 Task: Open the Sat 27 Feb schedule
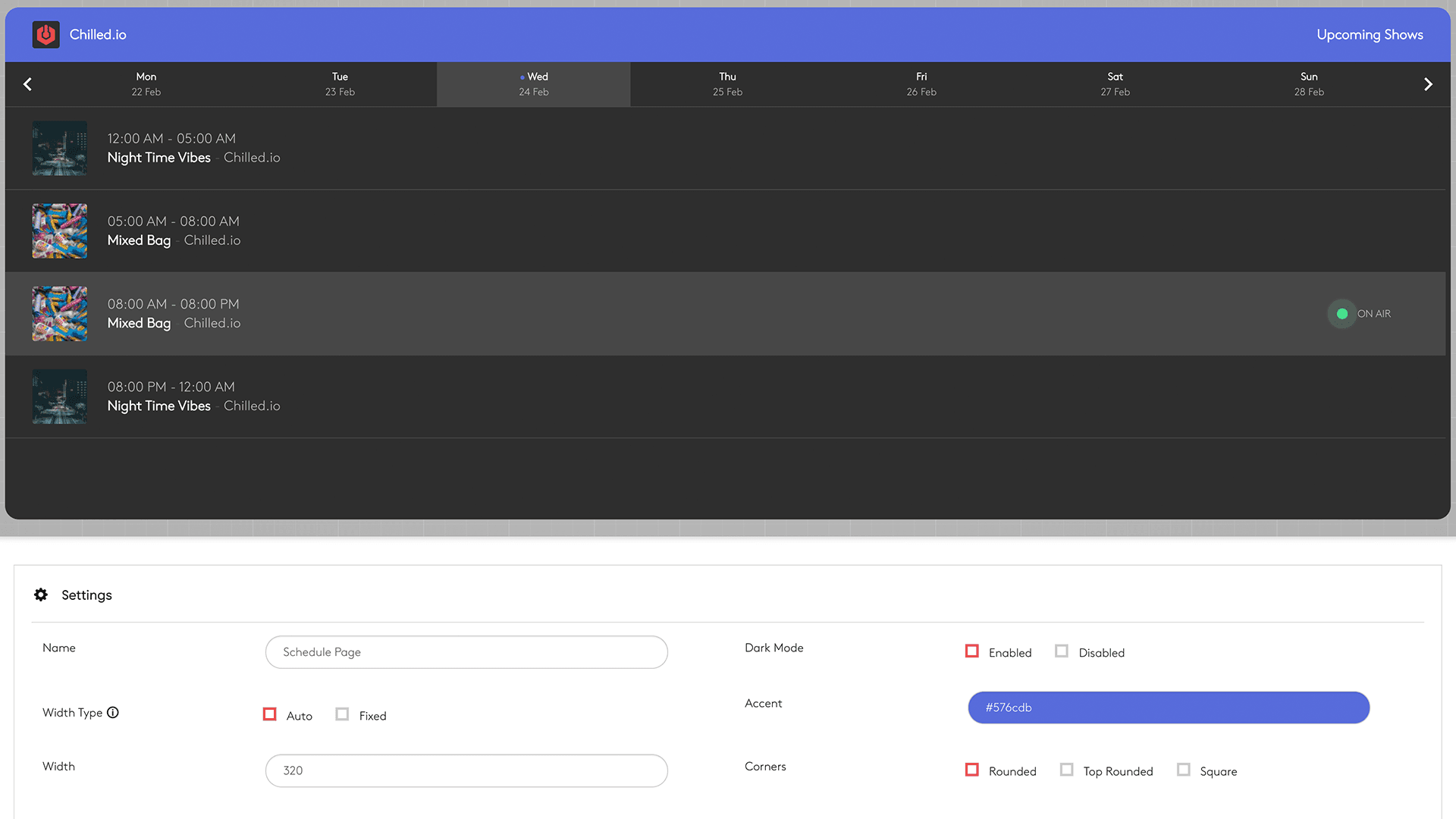(1115, 83)
